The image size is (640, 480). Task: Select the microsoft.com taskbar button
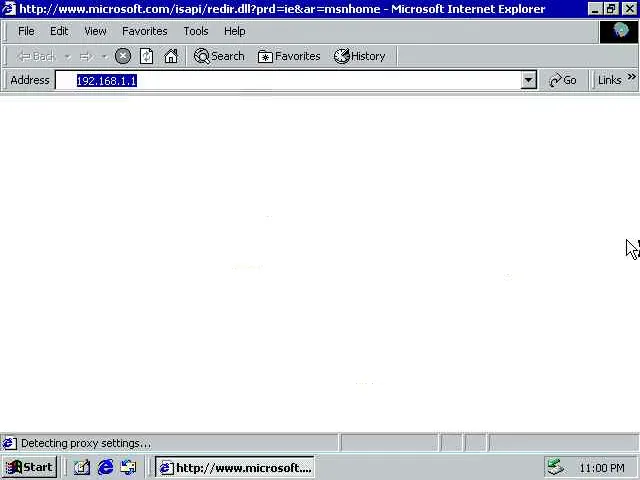(x=235, y=467)
